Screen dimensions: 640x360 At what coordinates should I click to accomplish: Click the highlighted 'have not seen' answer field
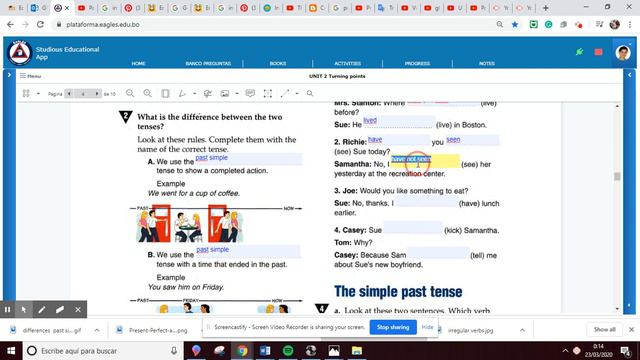click(x=425, y=161)
